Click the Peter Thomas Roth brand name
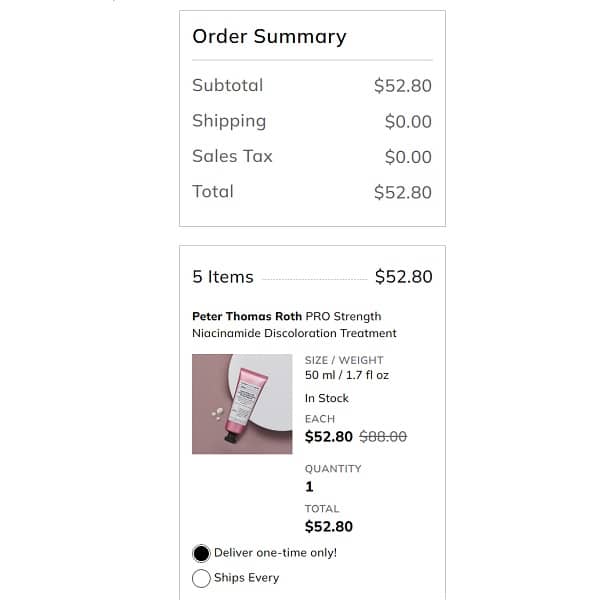600x600 pixels. (247, 316)
